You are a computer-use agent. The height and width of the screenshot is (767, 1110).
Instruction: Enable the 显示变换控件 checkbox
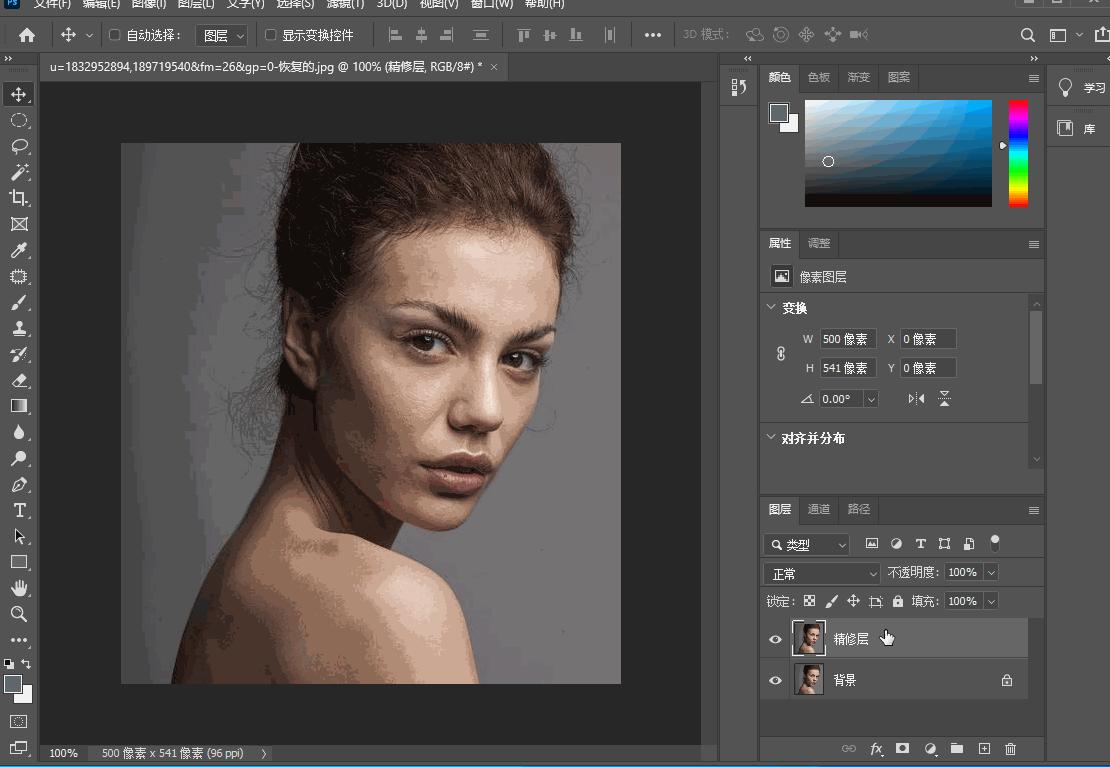[270, 35]
